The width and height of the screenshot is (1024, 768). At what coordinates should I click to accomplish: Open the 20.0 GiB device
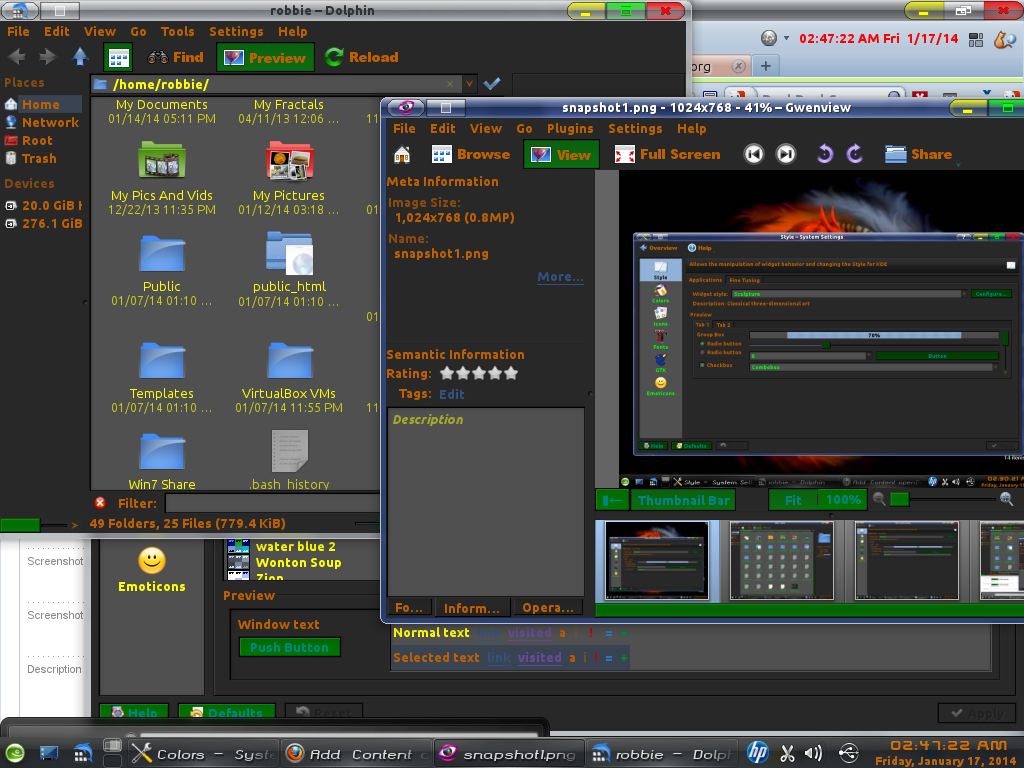(x=43, y=206)
